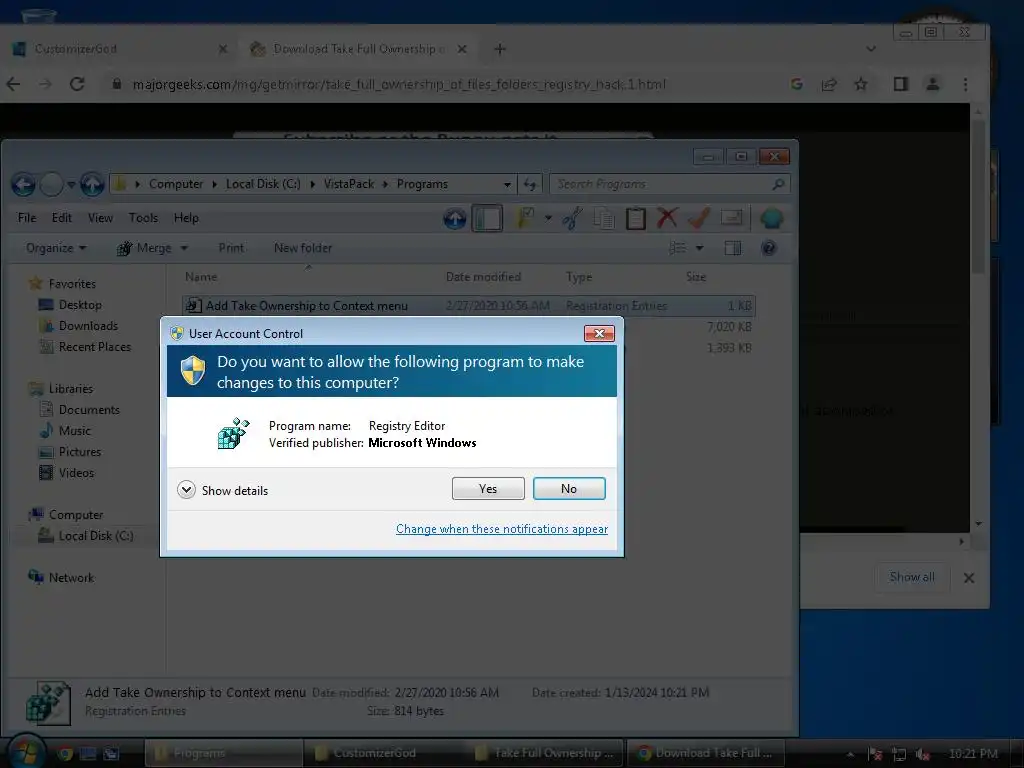
Task: Select Local Disk (C:) in sidebar
Action: coord(95,536)
